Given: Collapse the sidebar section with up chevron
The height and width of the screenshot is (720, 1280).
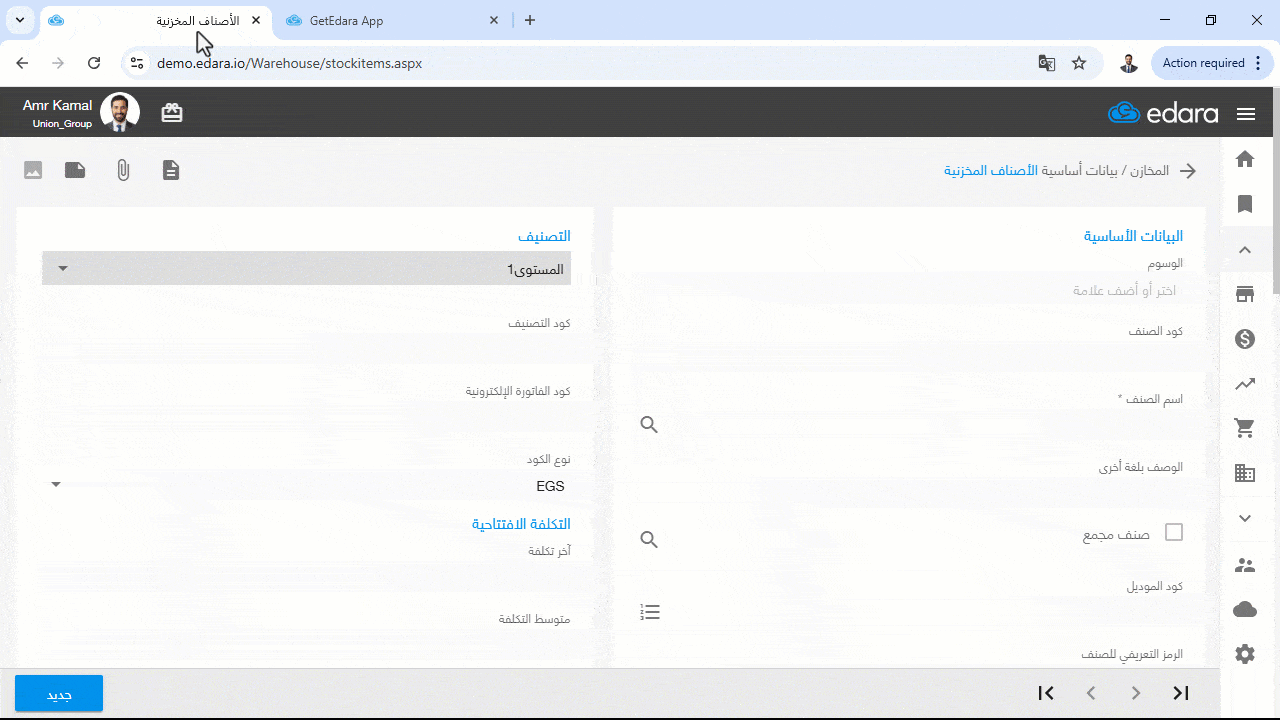Looking at the screenshot, I should point(1245,250).
